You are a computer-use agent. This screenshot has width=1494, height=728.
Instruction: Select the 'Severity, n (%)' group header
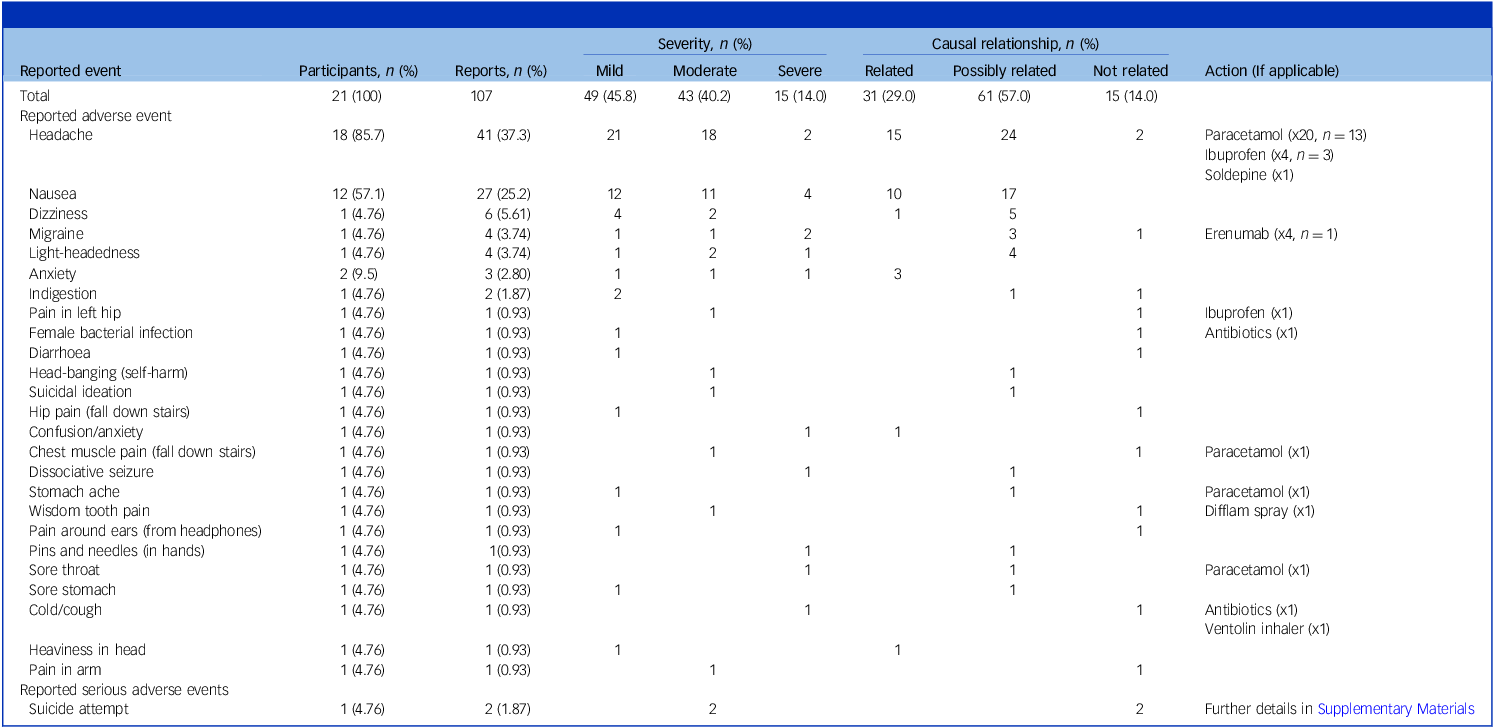pos(704,45)
